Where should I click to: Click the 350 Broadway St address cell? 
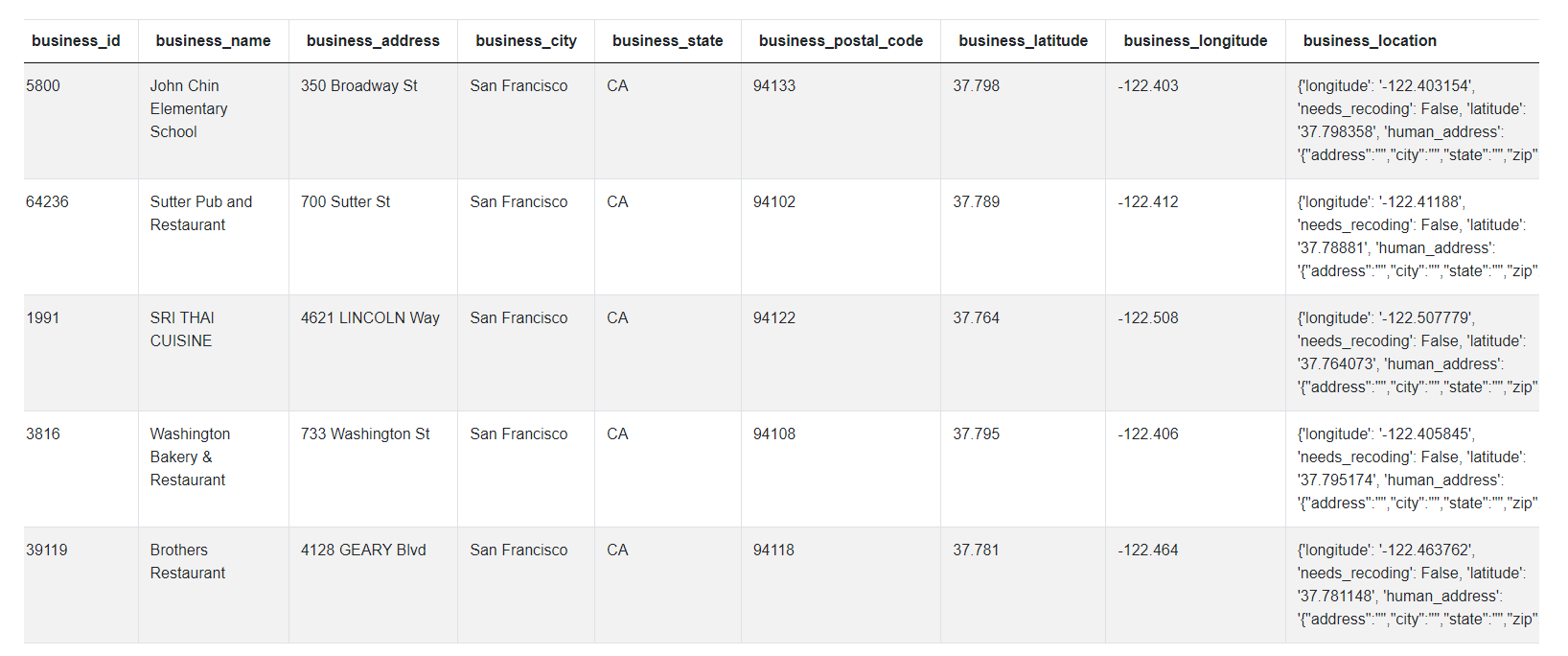pos(359,85)
